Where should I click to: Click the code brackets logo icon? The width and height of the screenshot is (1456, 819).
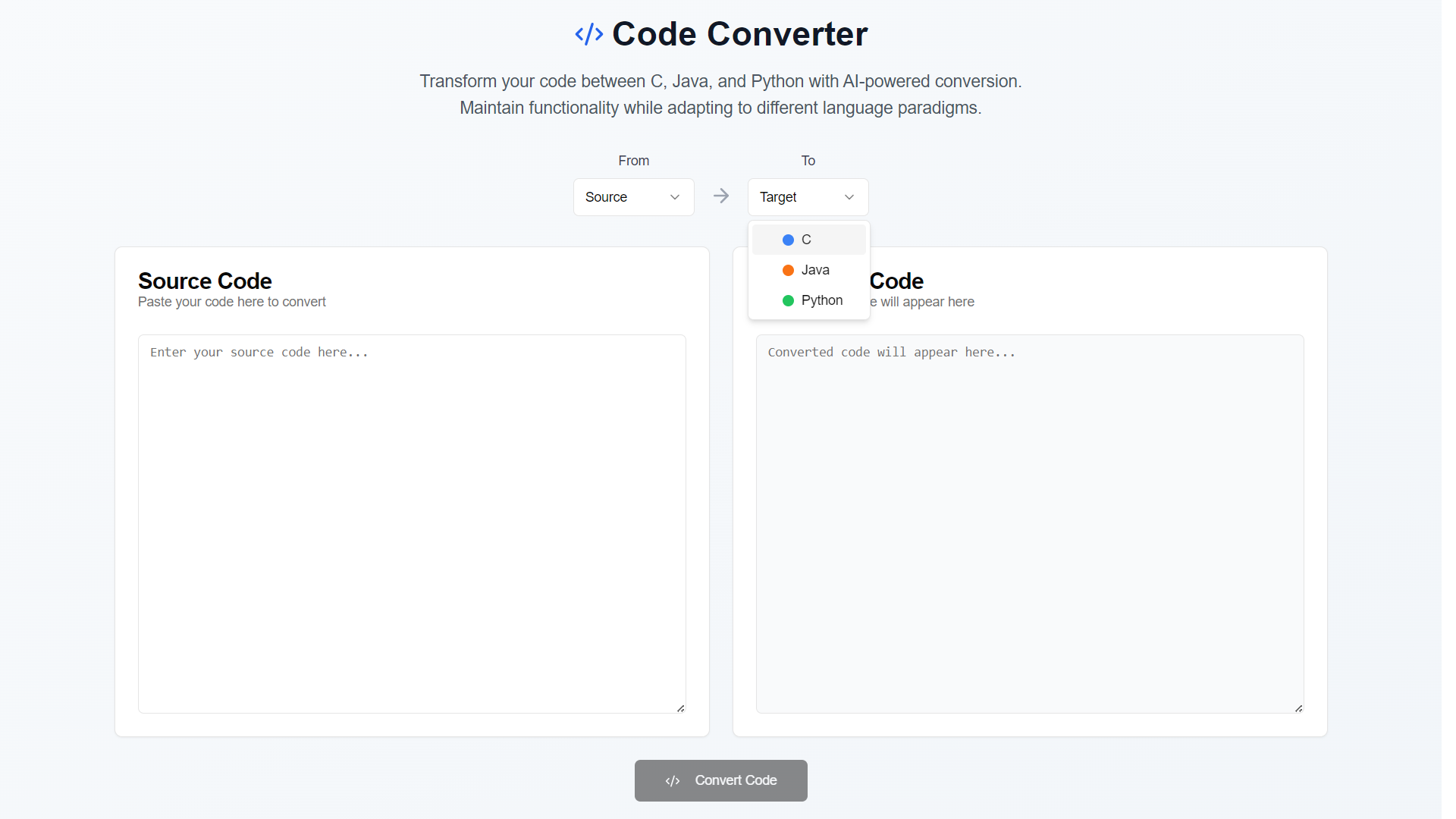pyautogui.click(x=588, y=34)
